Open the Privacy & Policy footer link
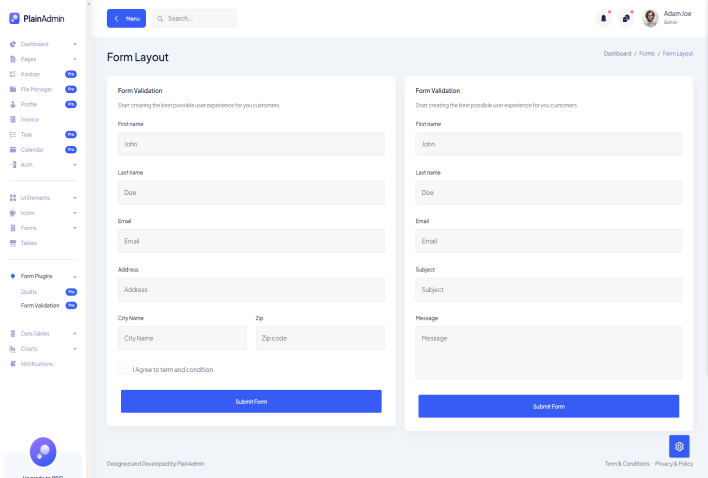Screen dimensions: 708x478 coord(674,464)
